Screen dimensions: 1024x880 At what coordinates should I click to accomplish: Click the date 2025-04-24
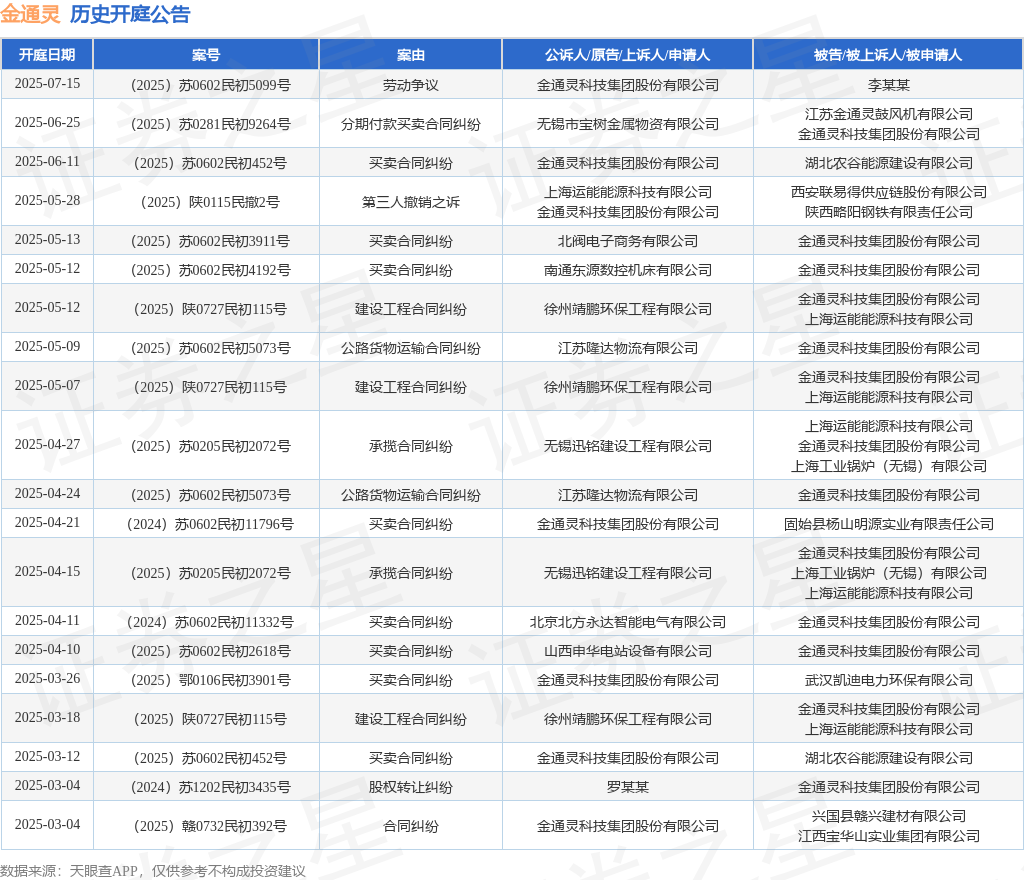point(47,494)
